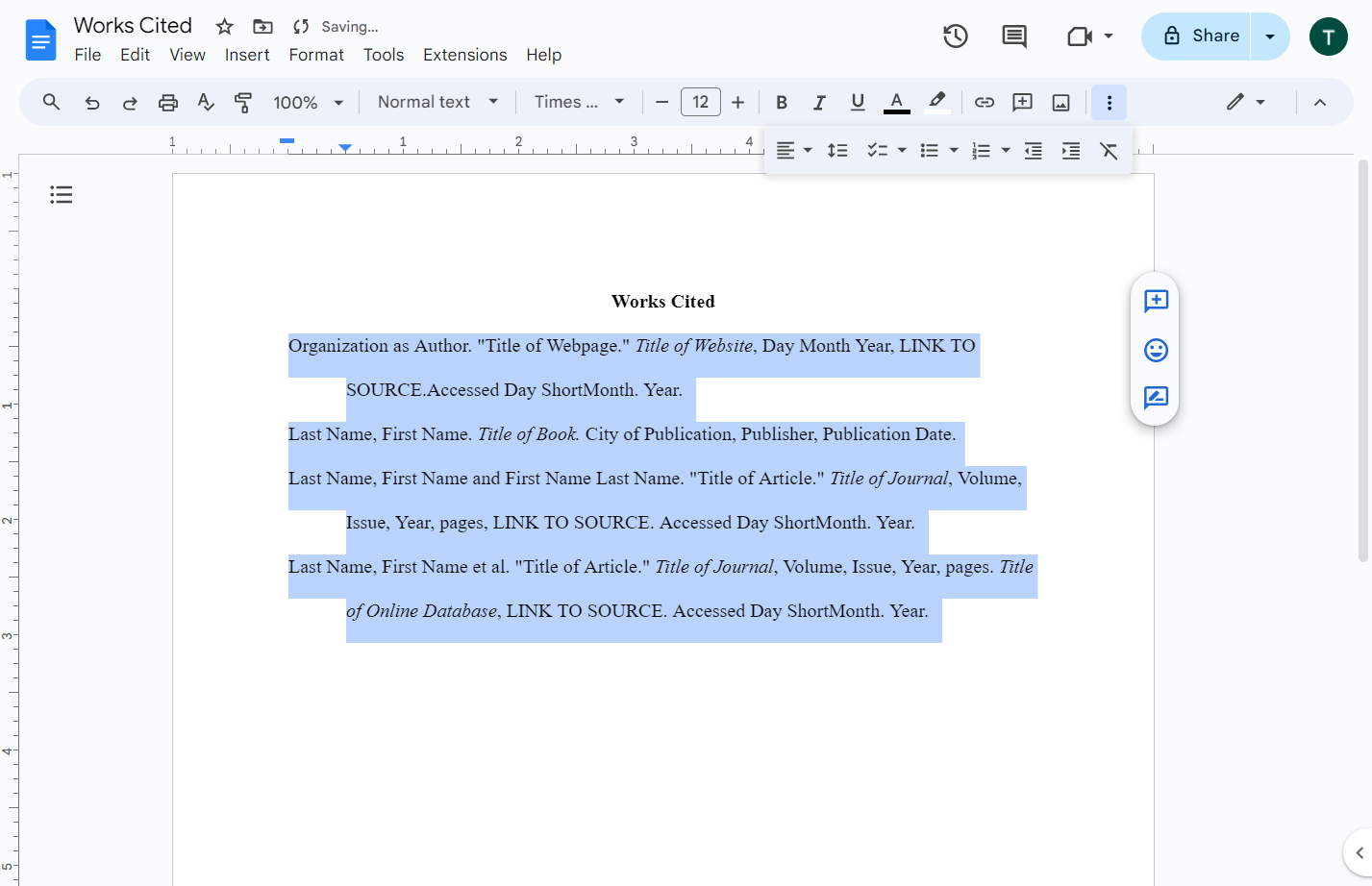
Task: Expand the bulleted list options arrow
Action: tap(954, 151)
